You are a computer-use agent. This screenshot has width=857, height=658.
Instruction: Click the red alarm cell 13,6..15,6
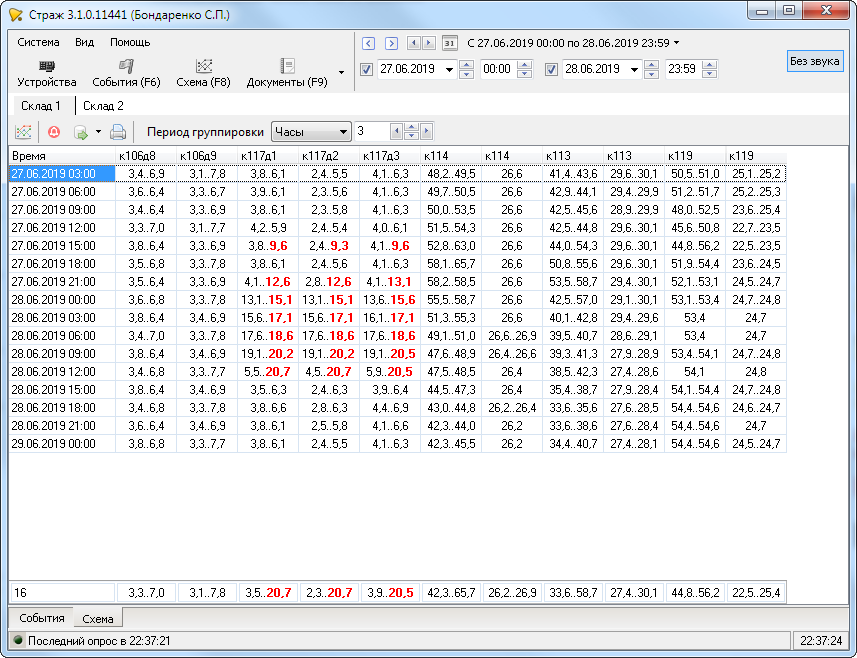click(x=390, y=300)
